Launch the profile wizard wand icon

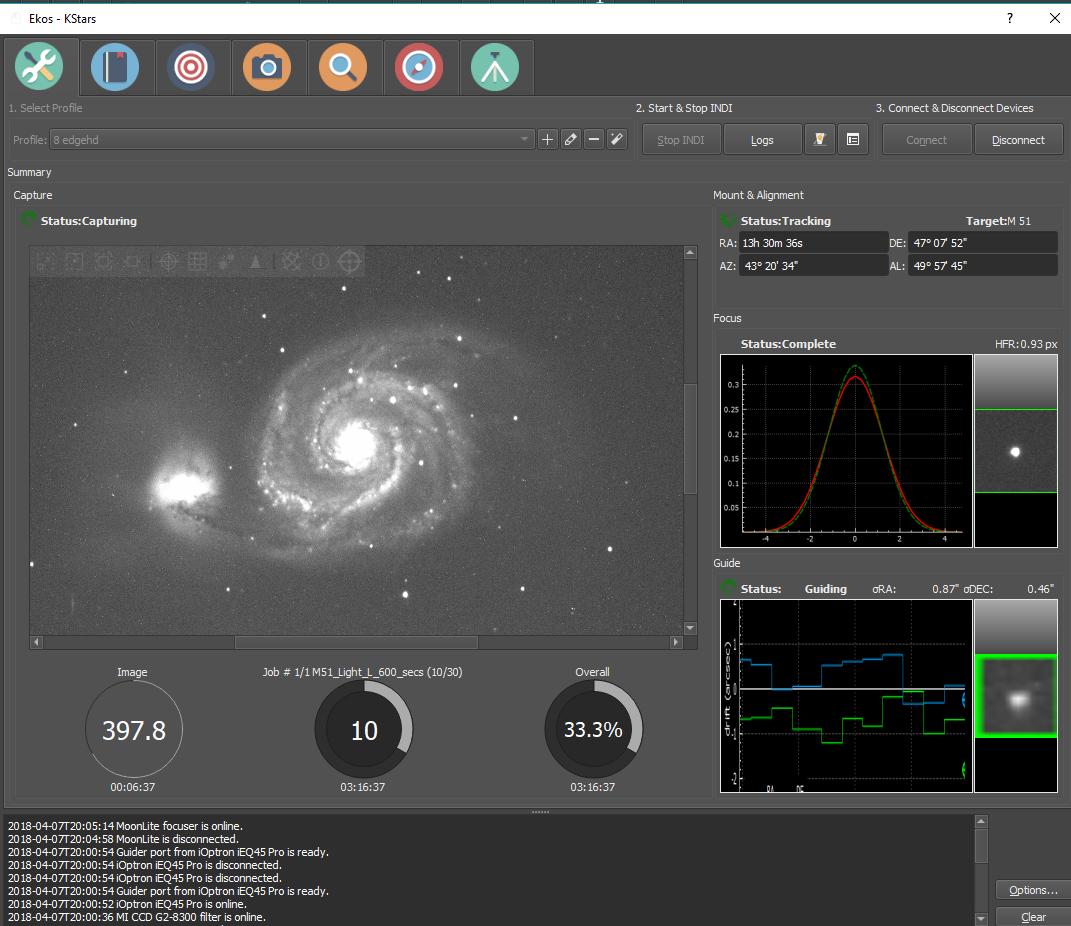point(617,139)
